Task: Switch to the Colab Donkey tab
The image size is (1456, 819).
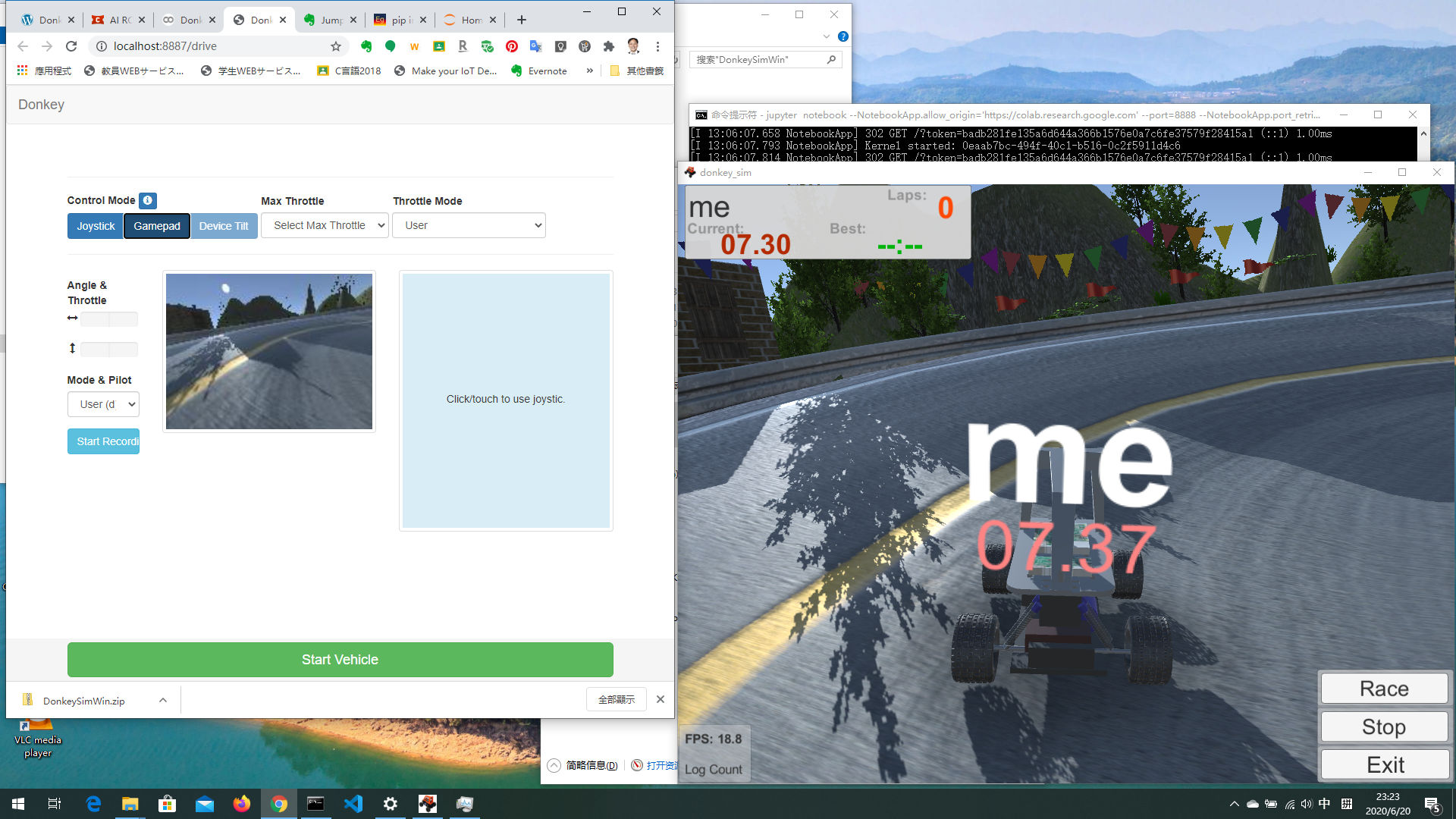Action: tap(188, 20)
